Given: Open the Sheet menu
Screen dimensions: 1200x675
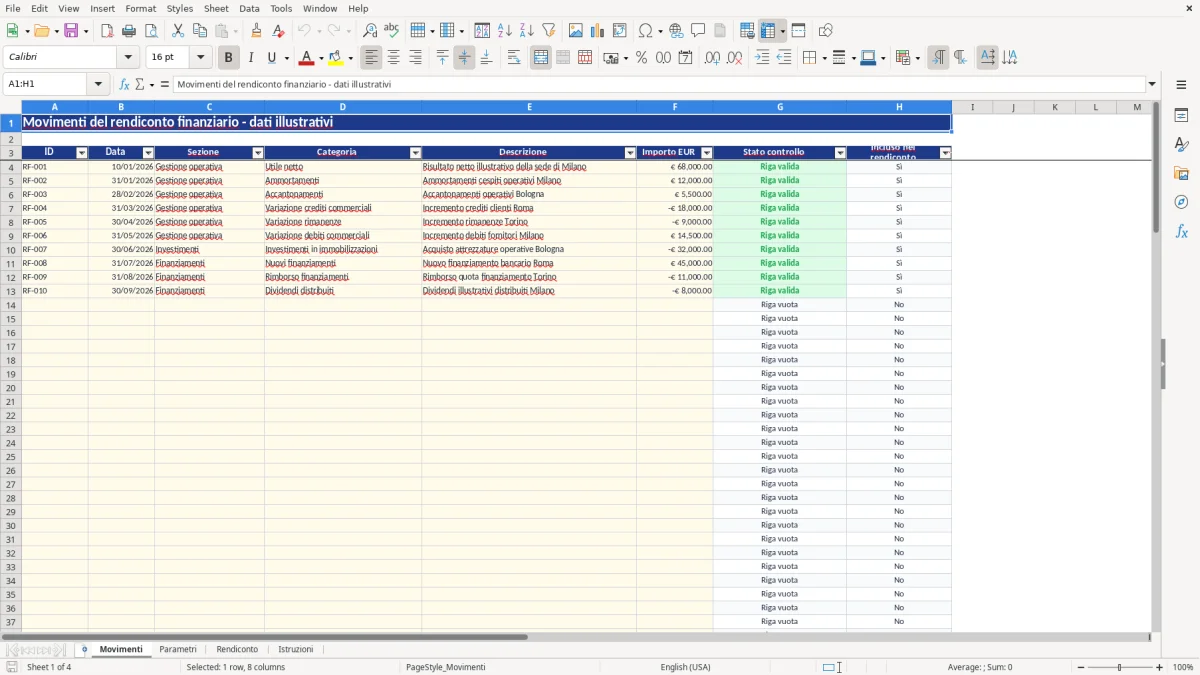Looking at the screenshot, I should pyautogui.click(x=216, y=8).
